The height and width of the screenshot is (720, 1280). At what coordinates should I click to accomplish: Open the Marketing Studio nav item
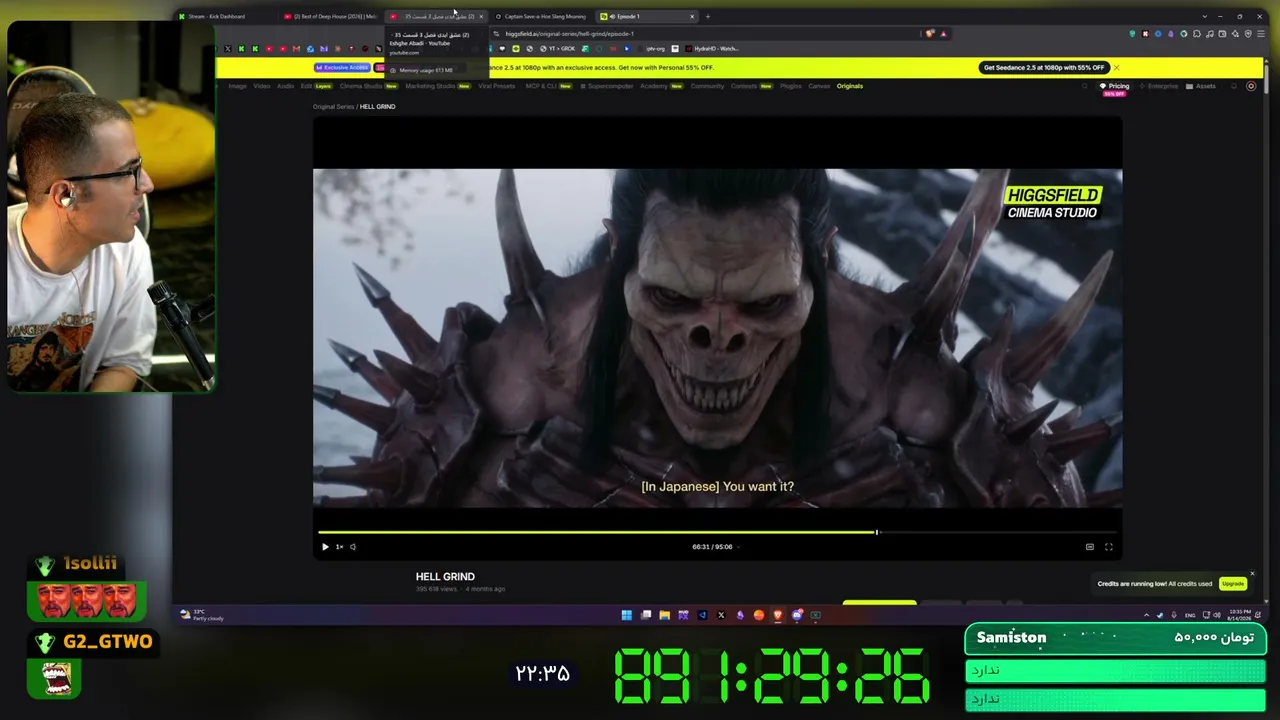click(437, 86)
